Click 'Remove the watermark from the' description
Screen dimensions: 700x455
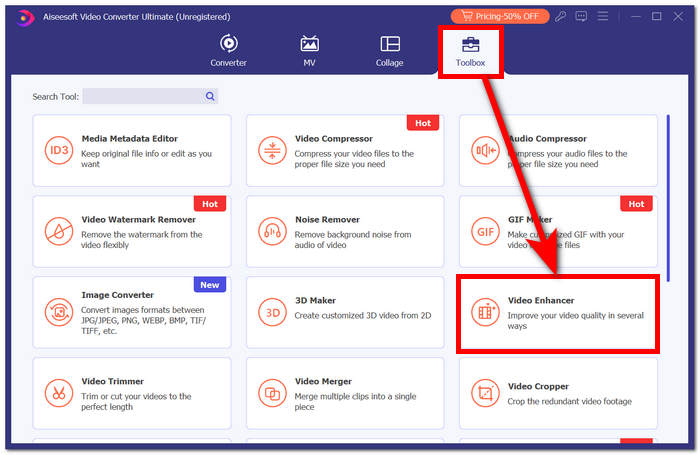[142, 239]
